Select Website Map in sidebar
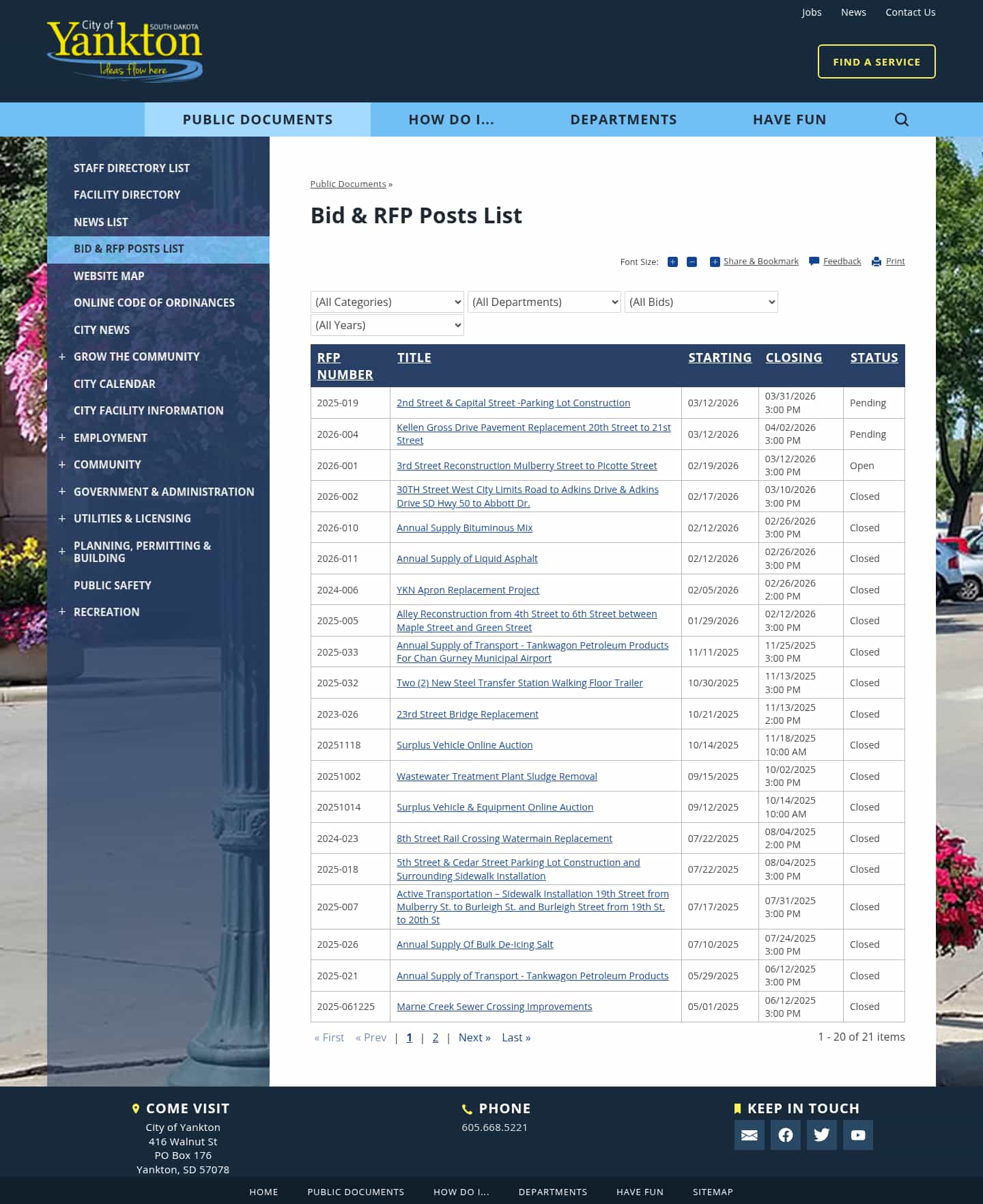This screenshot has height=1204, width=983. [x=109, y=276]
